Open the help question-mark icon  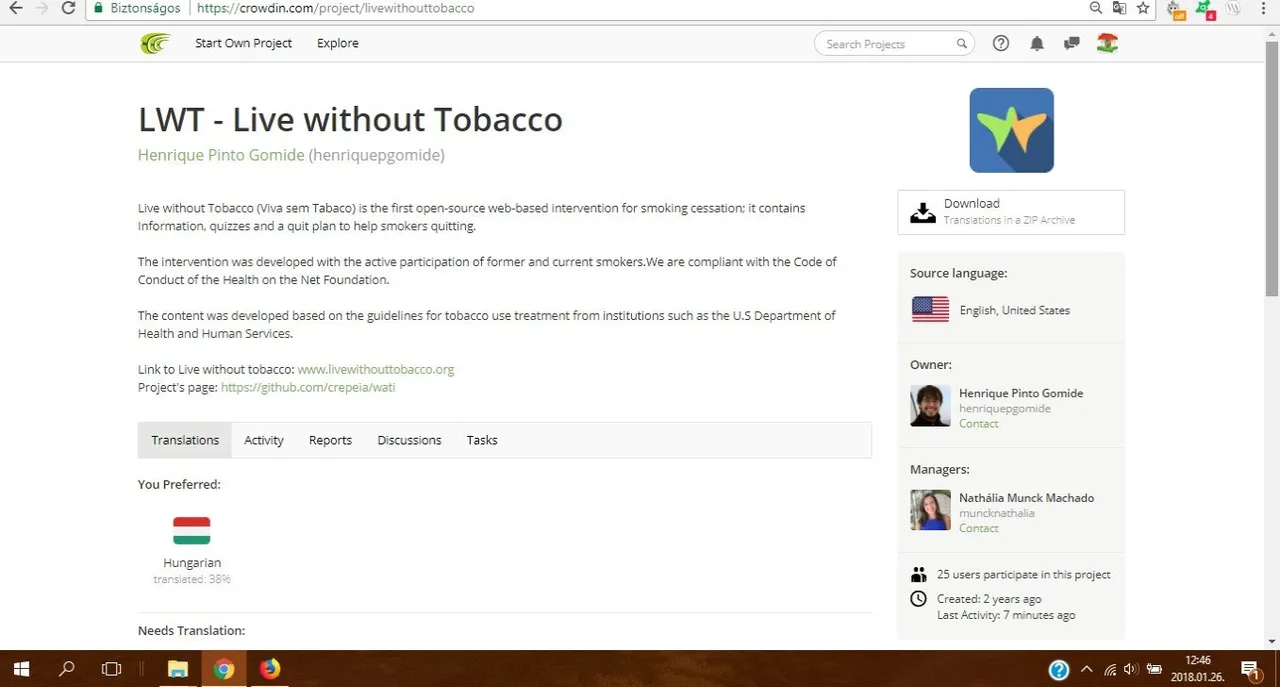[1001, 43]
